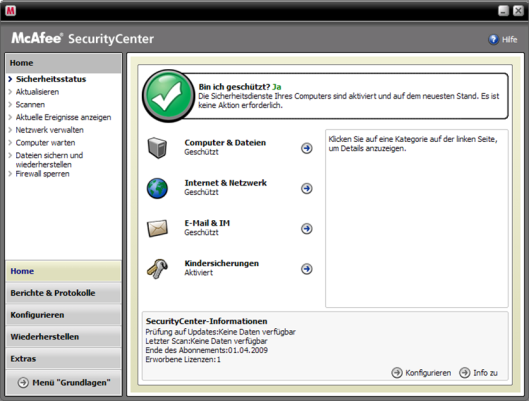
Task: Click the McAfee logo in the title bar
Action: pyautogui.click(x=11, y=10)
